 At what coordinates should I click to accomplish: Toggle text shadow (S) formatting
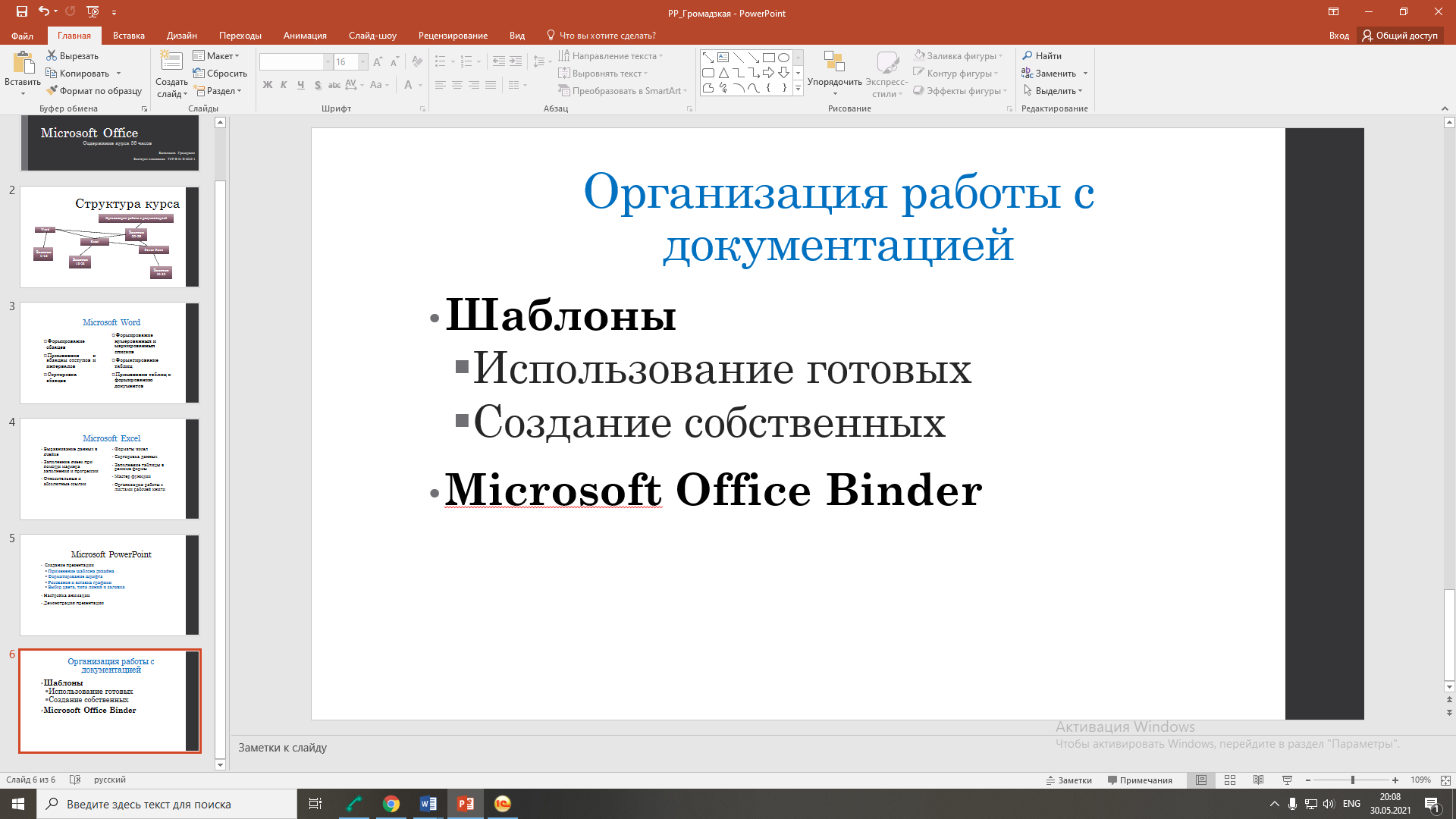tap(318, 85)
